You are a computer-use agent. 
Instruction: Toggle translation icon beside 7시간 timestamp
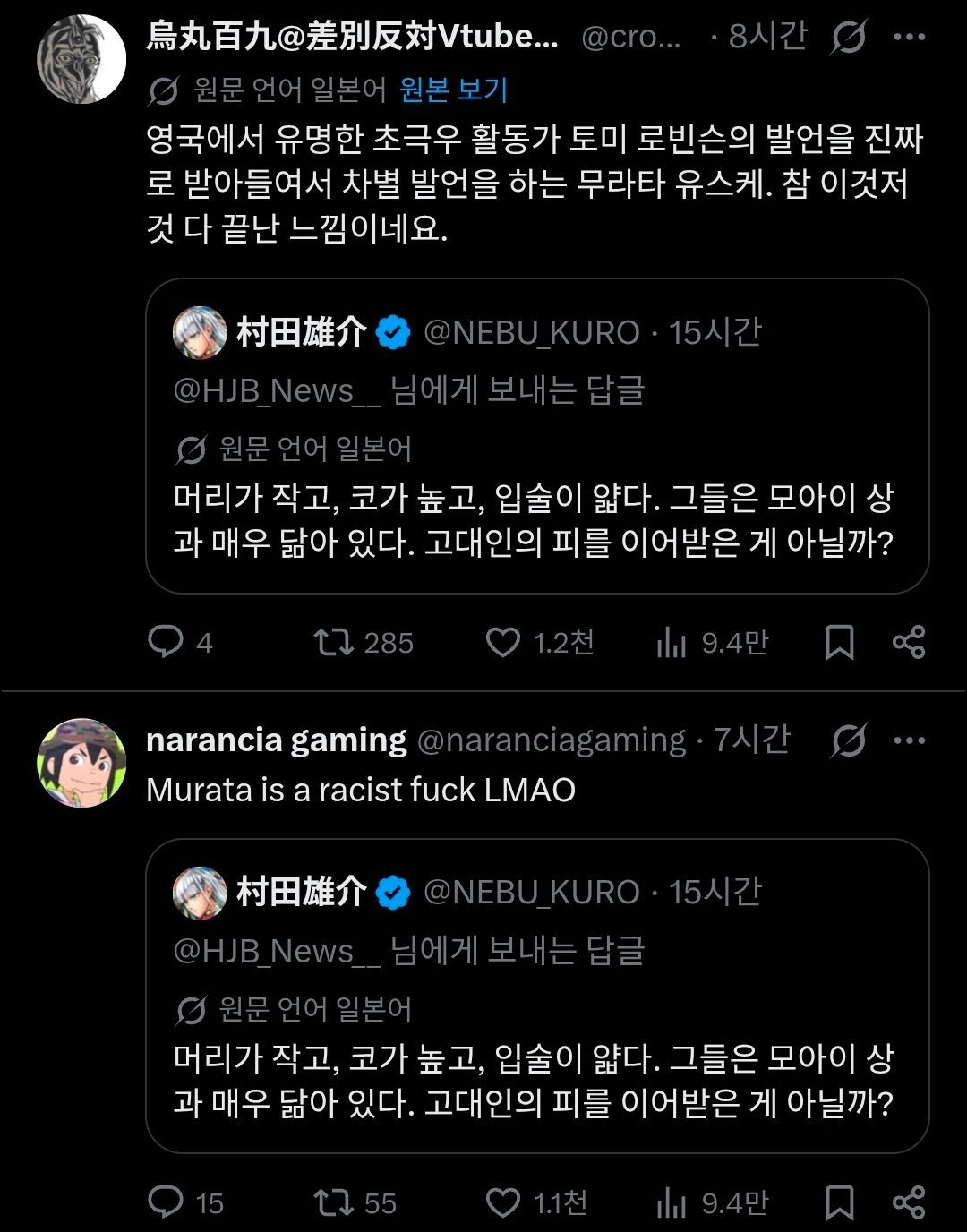(x=848, y=740)
